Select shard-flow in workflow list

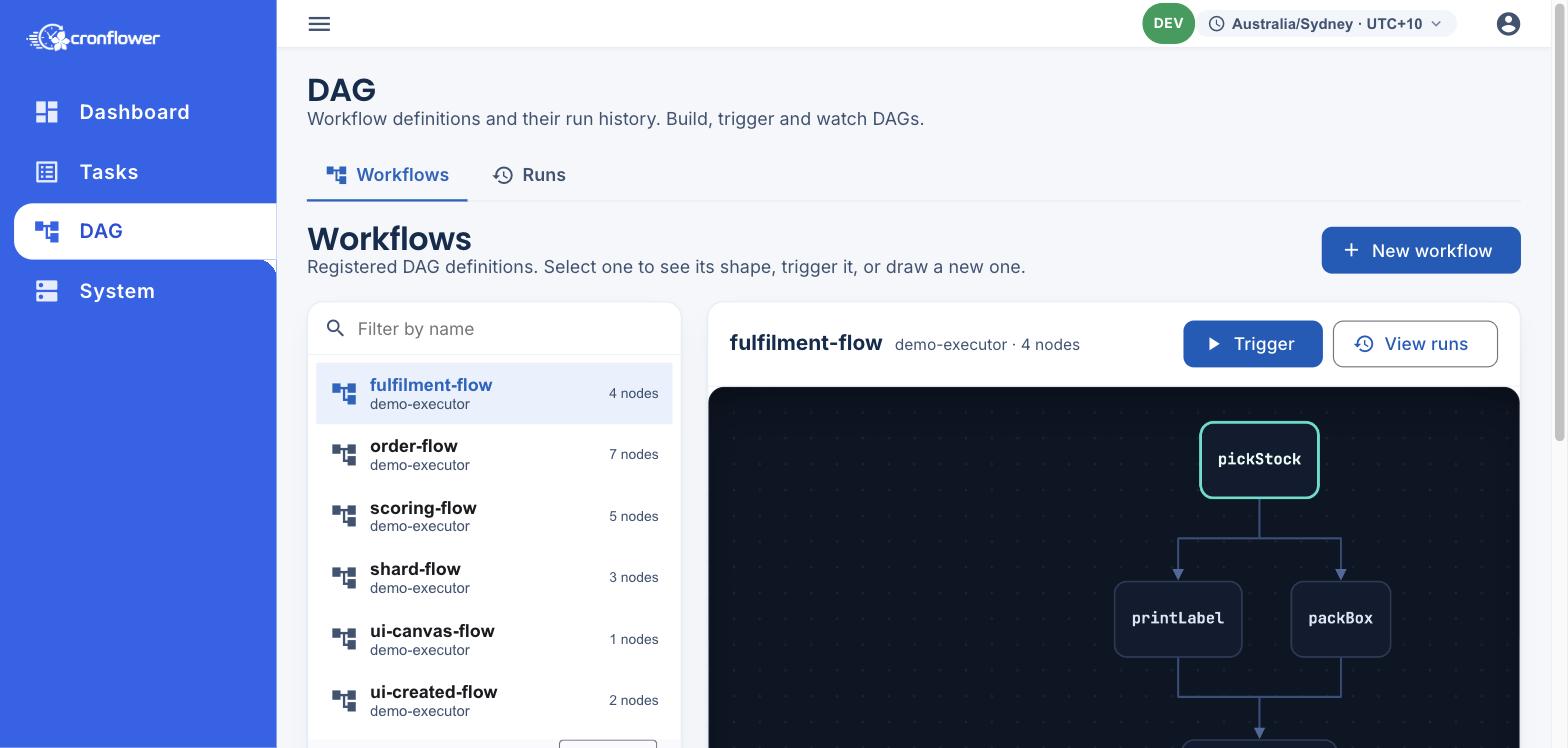pos(494,578)
